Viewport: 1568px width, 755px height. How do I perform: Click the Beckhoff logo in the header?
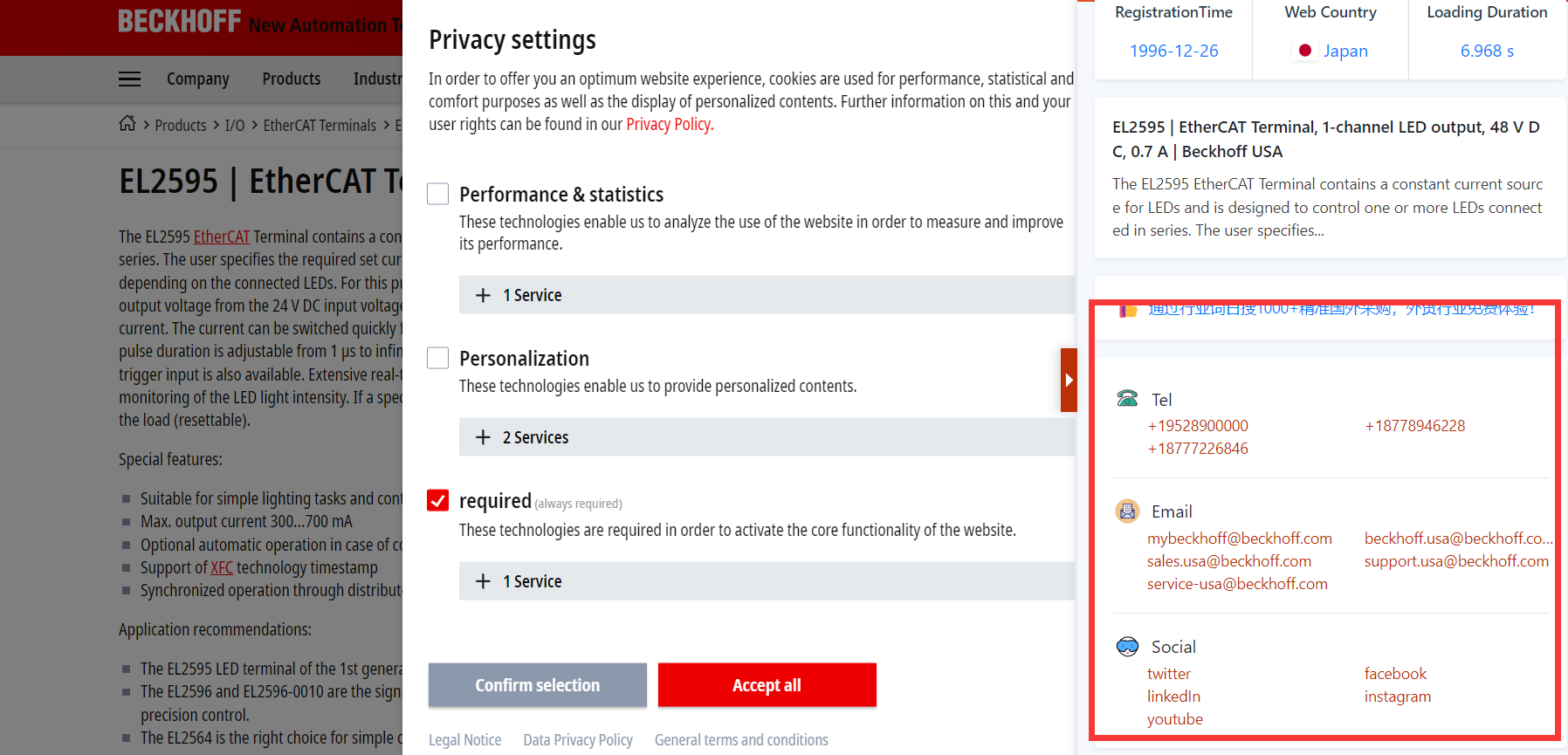(179, 21)
